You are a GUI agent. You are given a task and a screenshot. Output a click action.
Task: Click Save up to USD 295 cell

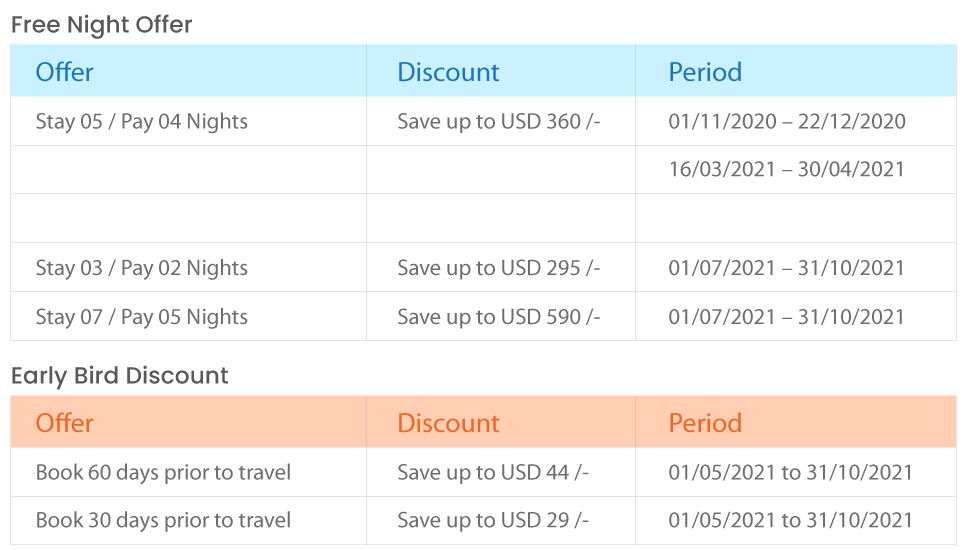[x=499, y=268]
